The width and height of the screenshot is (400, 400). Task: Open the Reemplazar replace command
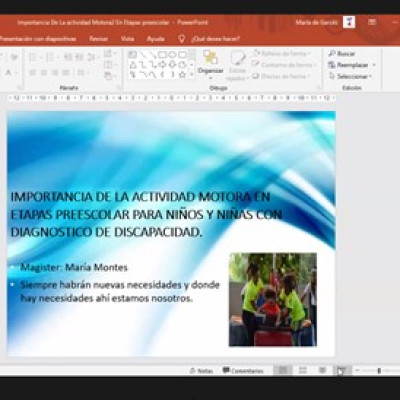[349, 65]
